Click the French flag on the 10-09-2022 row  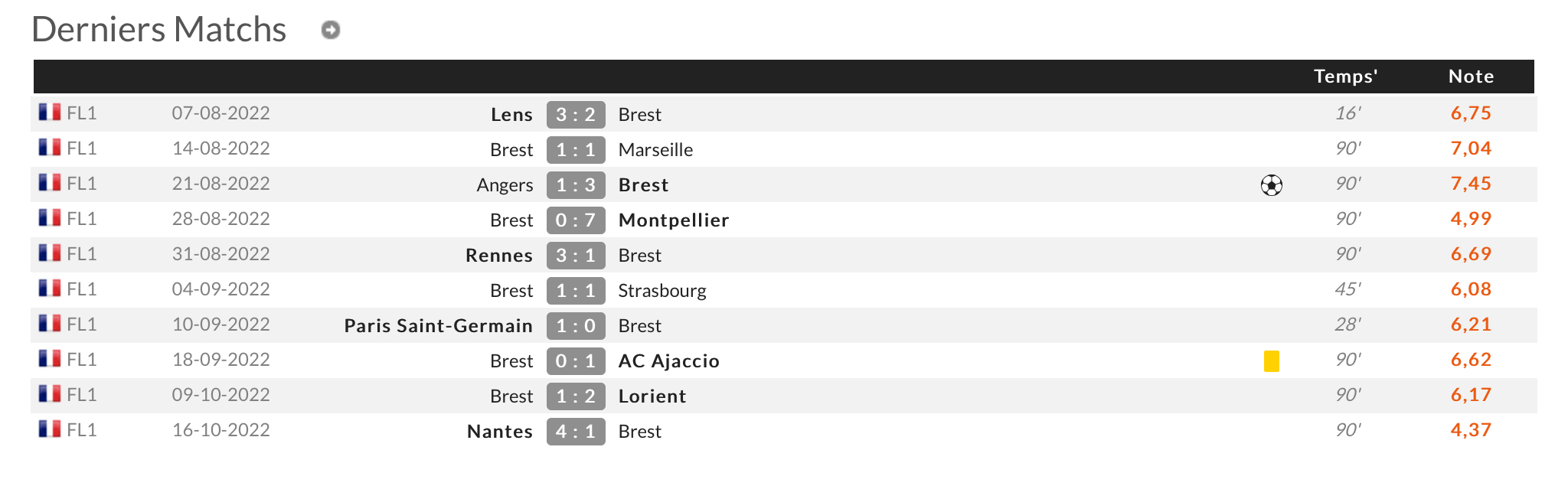[50, 324]
